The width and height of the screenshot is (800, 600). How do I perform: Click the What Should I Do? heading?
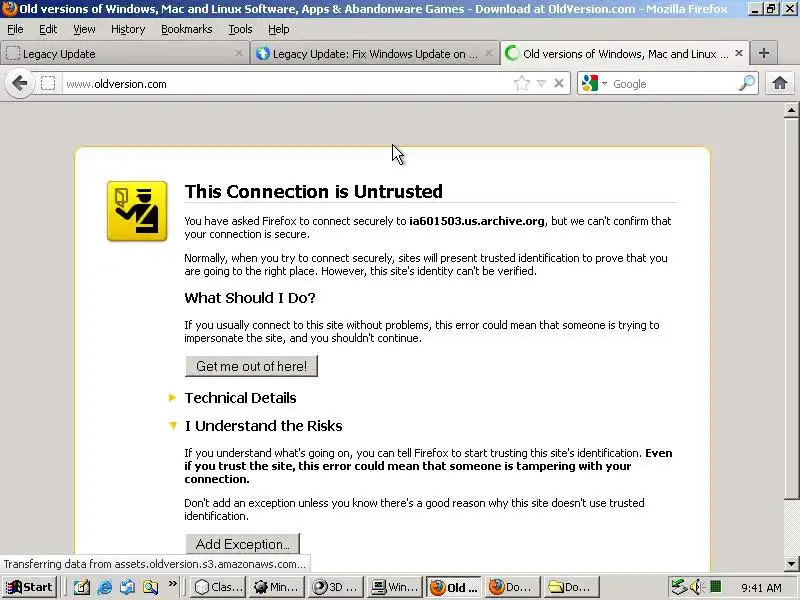249,298
